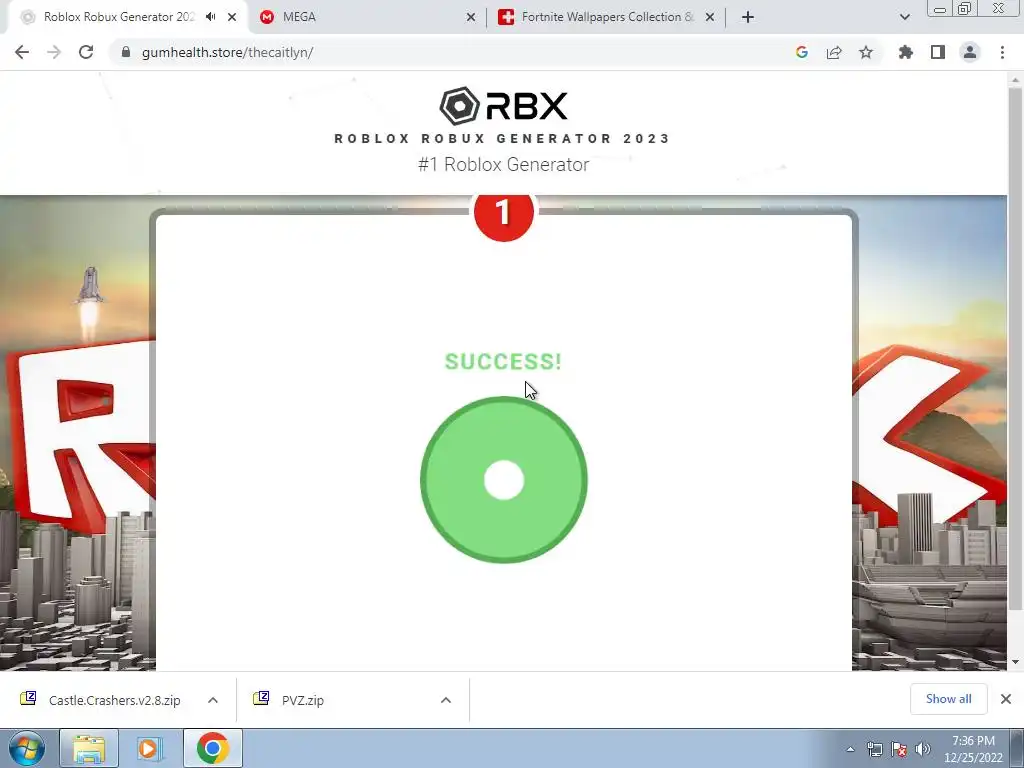Viewport: 1024px width, 768px height.
Task: Open the Action Center flag icon
Action: pos(899,749)
